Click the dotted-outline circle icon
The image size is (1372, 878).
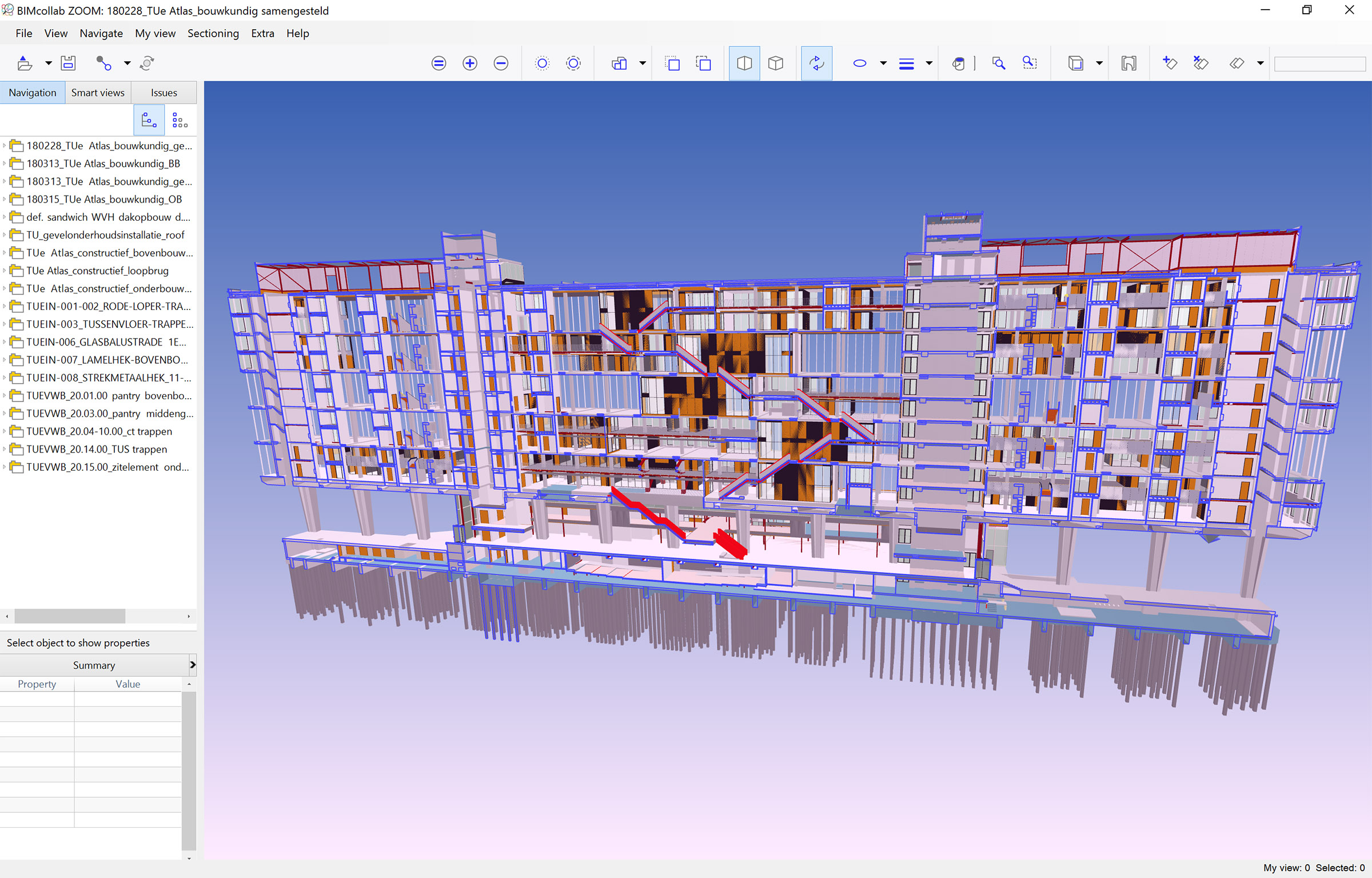point(542,63)
